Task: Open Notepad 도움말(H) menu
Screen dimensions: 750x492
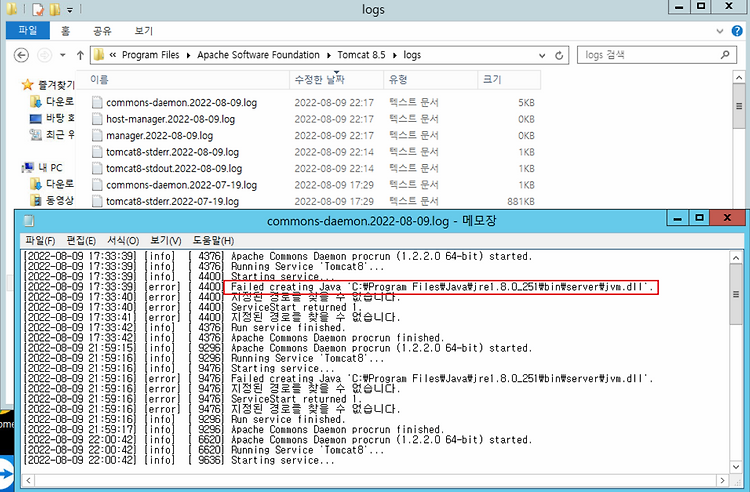Action: [x=213, y=241]
